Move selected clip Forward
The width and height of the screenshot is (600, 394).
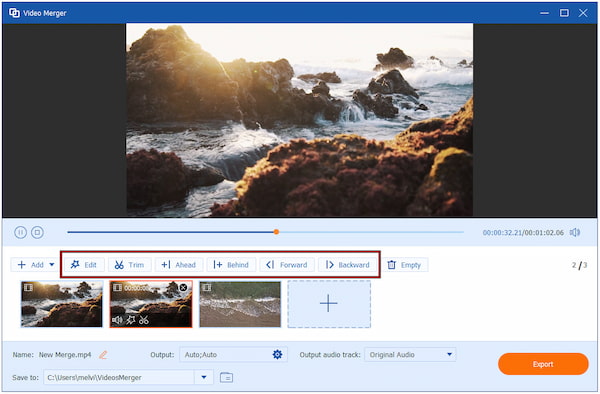pyautogui.click(x=287, y=265)
